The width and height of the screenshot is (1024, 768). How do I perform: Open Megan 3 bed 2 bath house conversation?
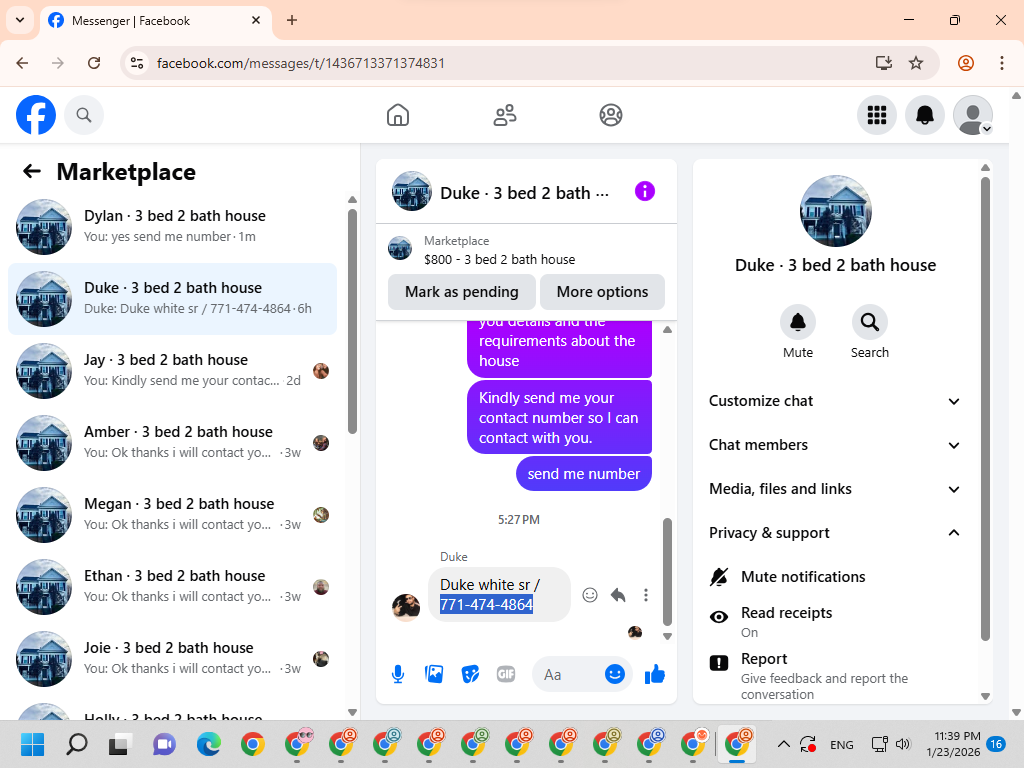[172, 514]
